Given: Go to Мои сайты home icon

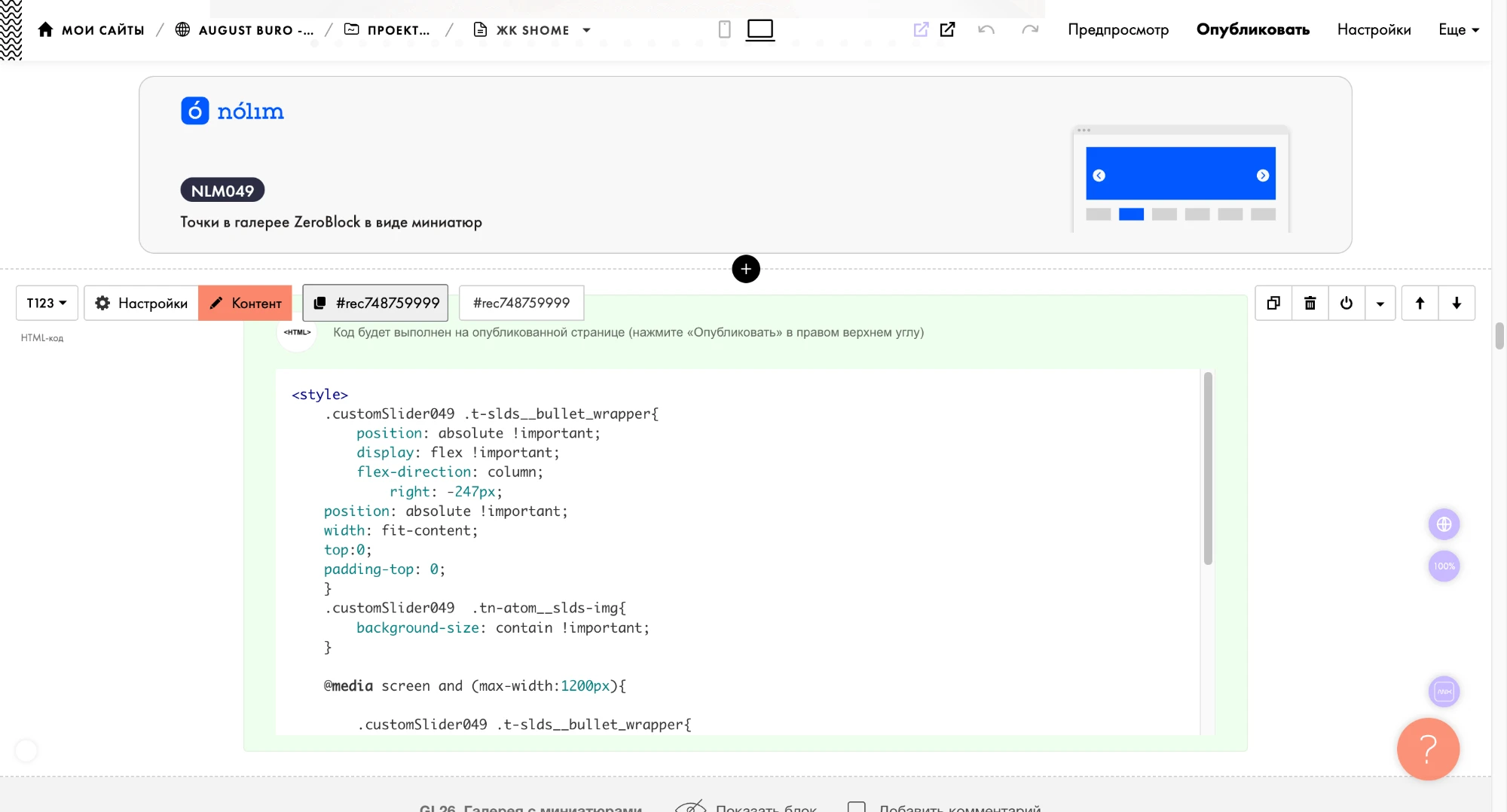Looking at the screenshot, I should 45,29.
